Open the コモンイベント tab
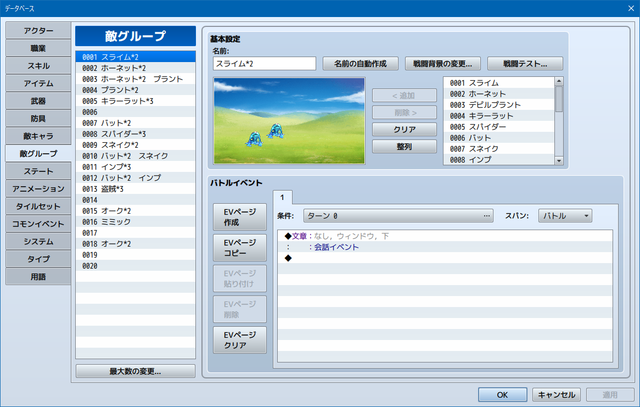Viewport: 640px width, 407px height. point(38,224)
